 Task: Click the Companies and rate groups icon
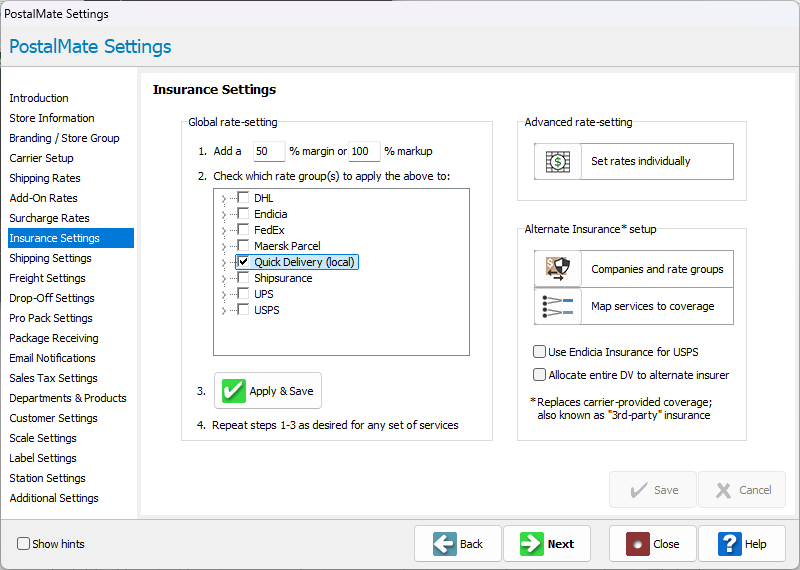[558, 269]
